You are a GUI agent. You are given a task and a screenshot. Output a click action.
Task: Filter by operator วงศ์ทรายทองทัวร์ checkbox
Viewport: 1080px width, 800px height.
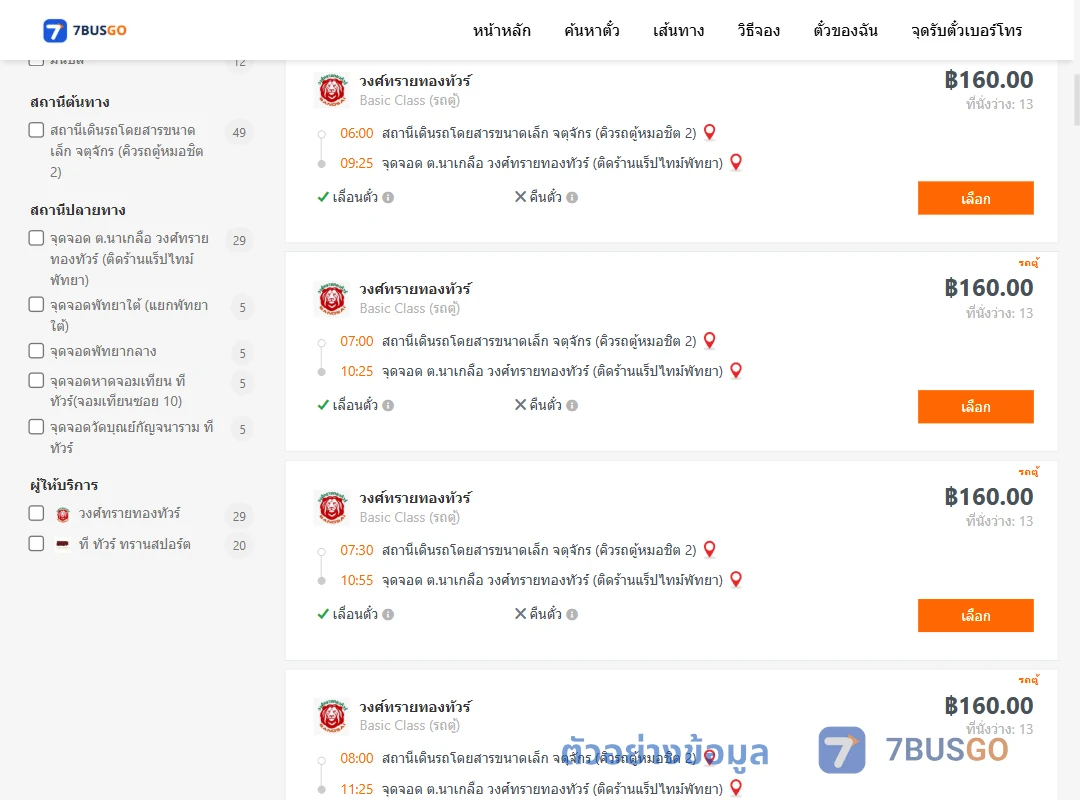click(37, 513)
